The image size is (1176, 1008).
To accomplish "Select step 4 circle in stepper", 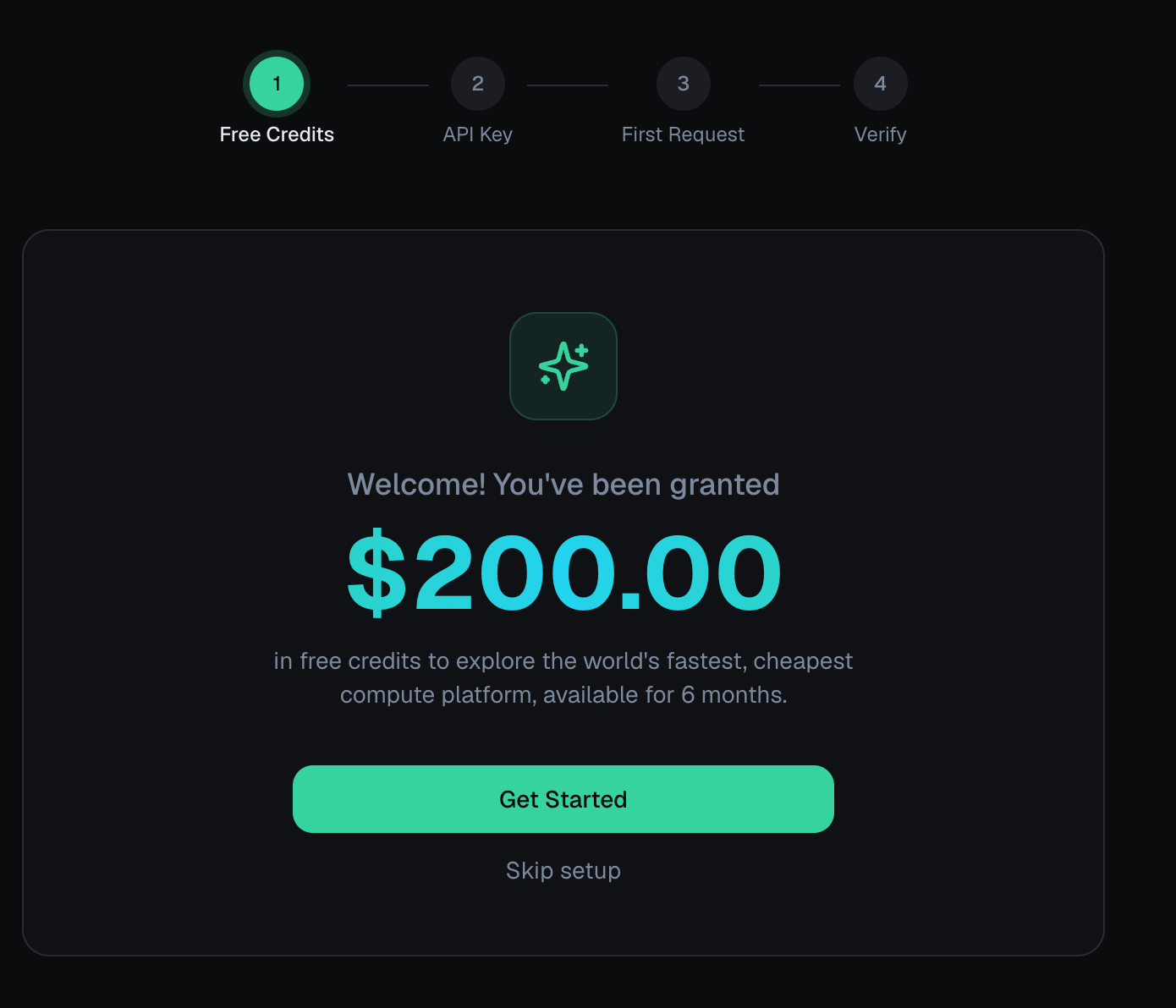I will 881,84.
